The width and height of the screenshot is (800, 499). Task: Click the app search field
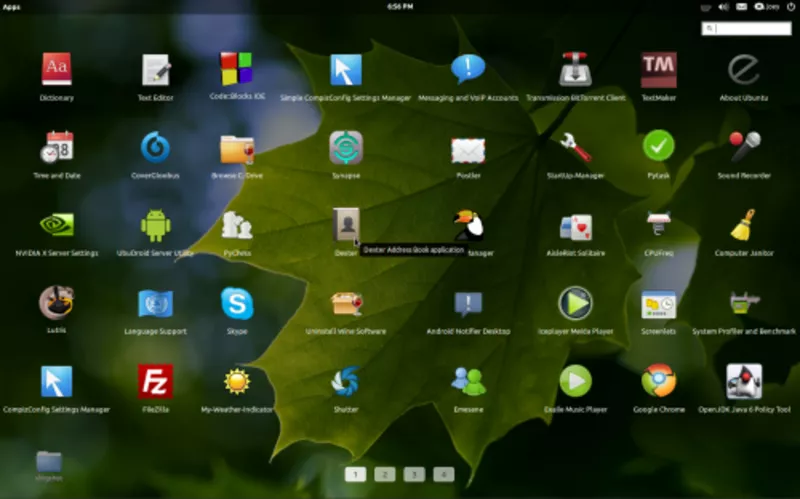point(746,29)
